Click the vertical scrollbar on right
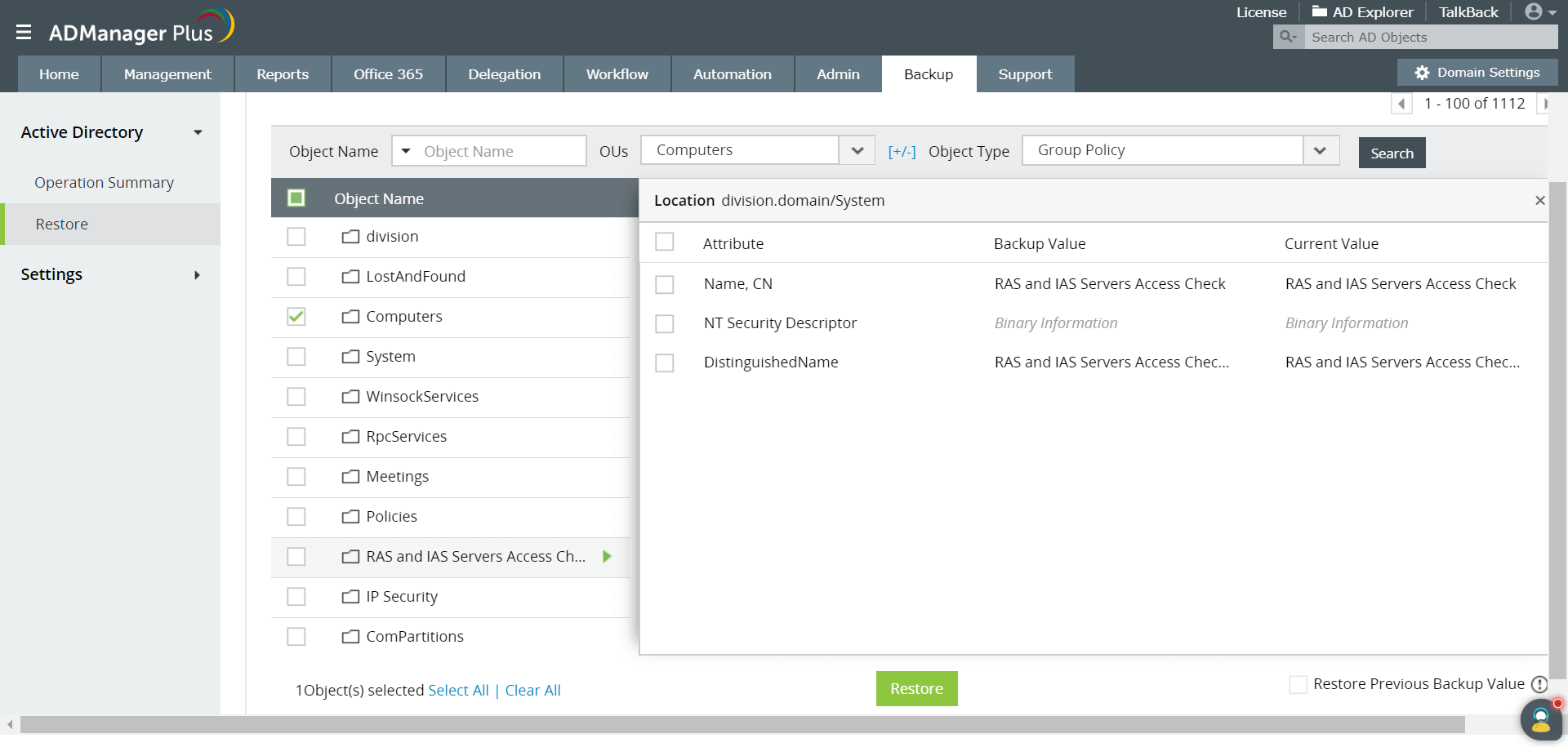 [x=1557, y=430]
